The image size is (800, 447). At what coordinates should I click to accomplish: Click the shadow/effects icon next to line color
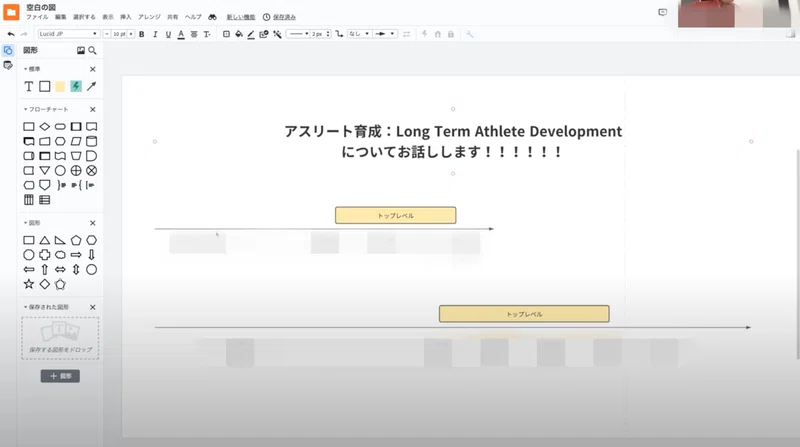[x=264, y=34]
